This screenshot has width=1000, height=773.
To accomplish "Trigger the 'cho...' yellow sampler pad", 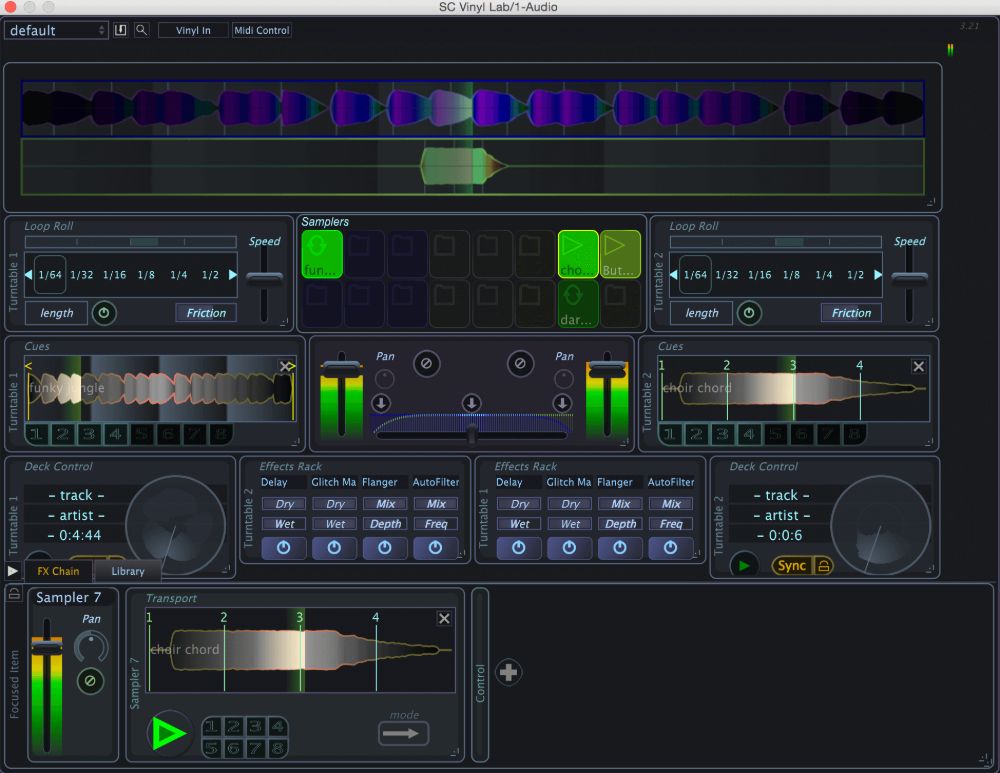I will (x=577, y=254).
